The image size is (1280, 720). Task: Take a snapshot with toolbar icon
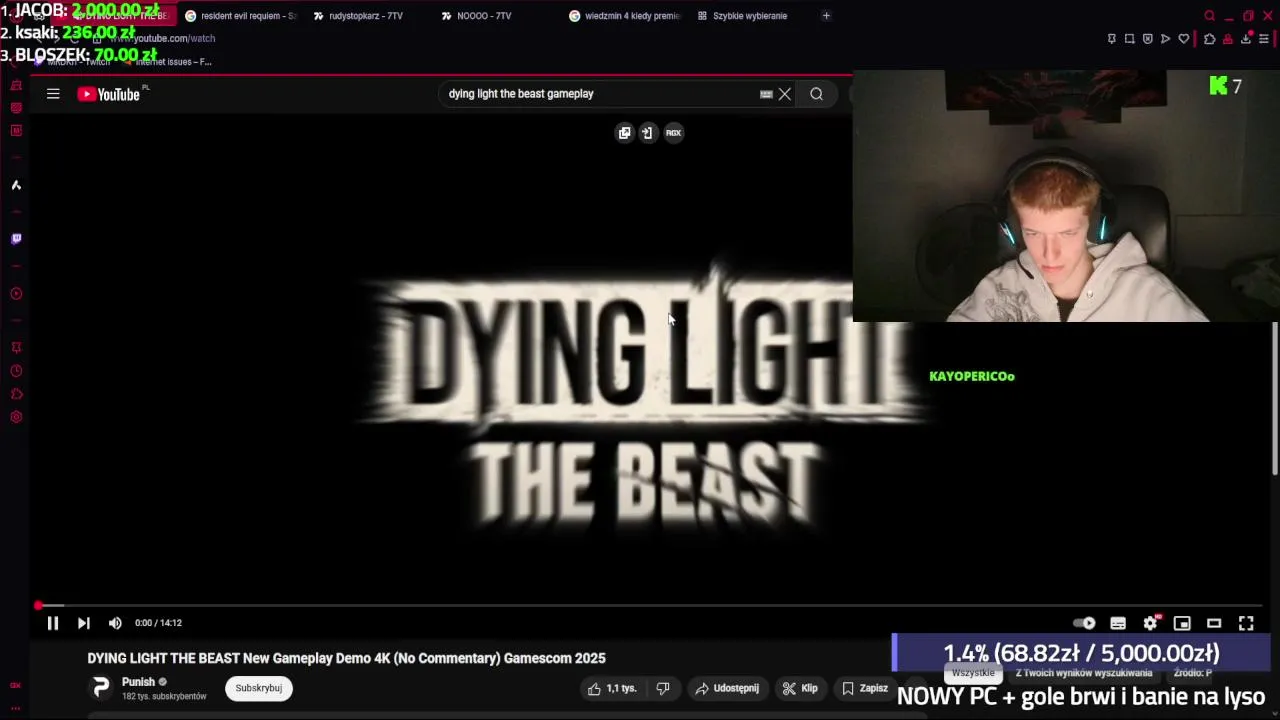(1130, 39)
